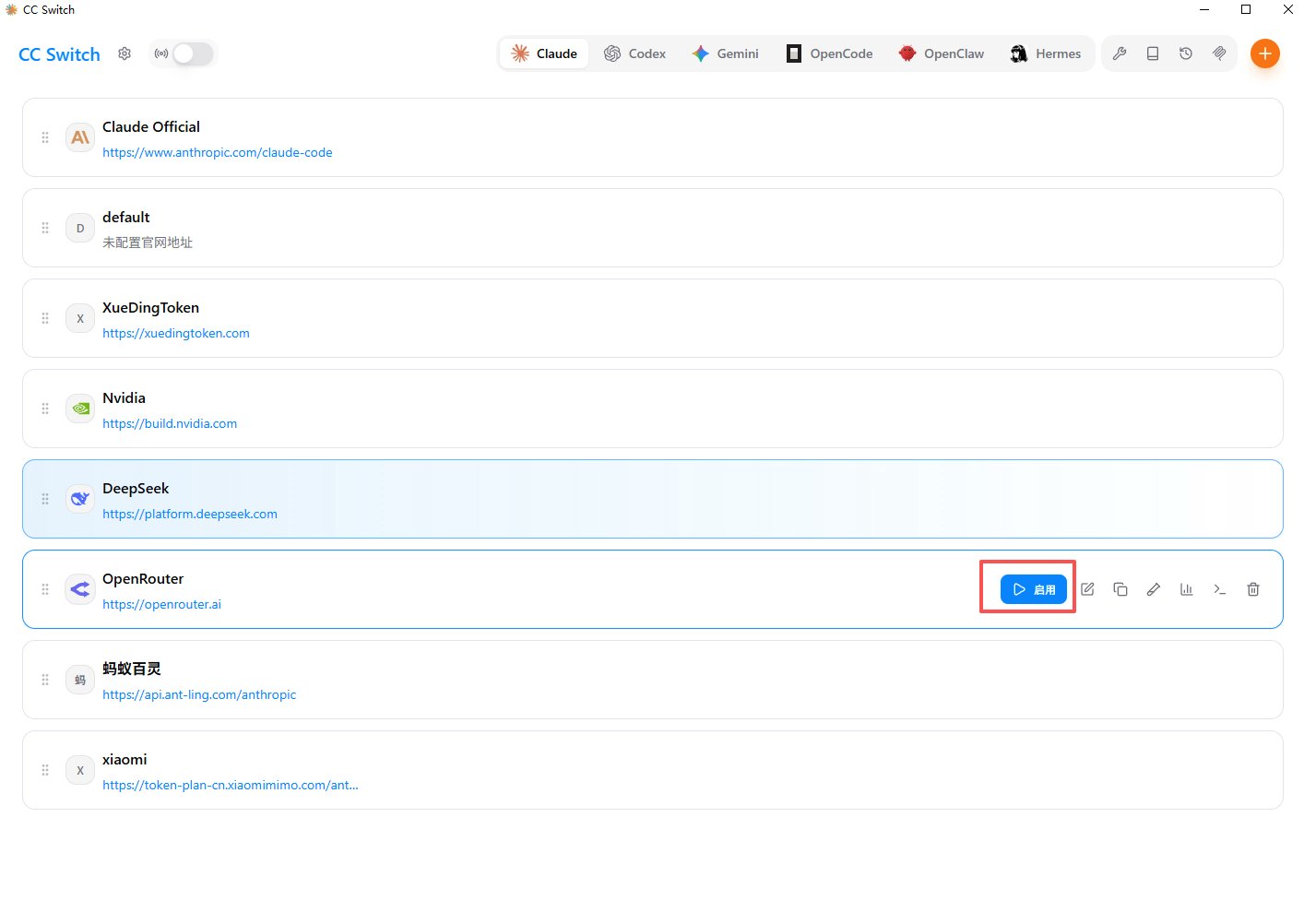
Task: Select the Claude Official provider card
Action: tap(653, 137)
